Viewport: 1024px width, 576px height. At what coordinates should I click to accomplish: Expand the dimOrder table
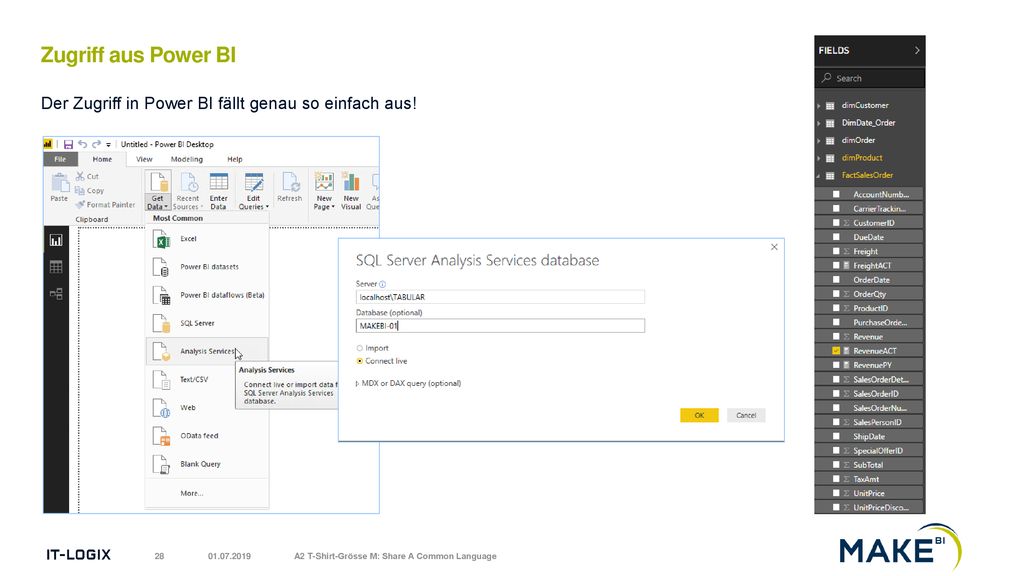click(818, 140)
